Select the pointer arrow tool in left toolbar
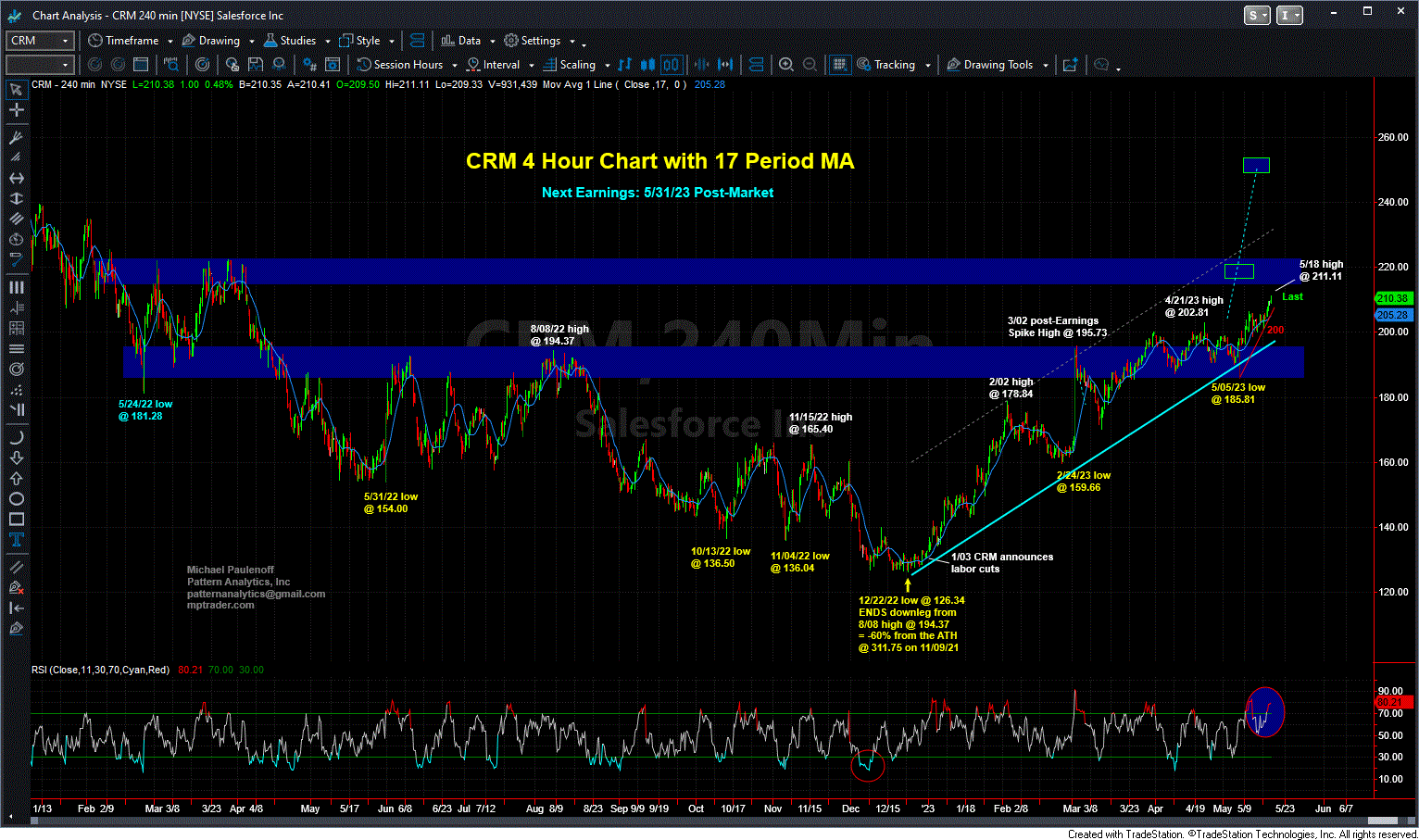This screenshot has width=1419, height=840. tap(16, 89)
